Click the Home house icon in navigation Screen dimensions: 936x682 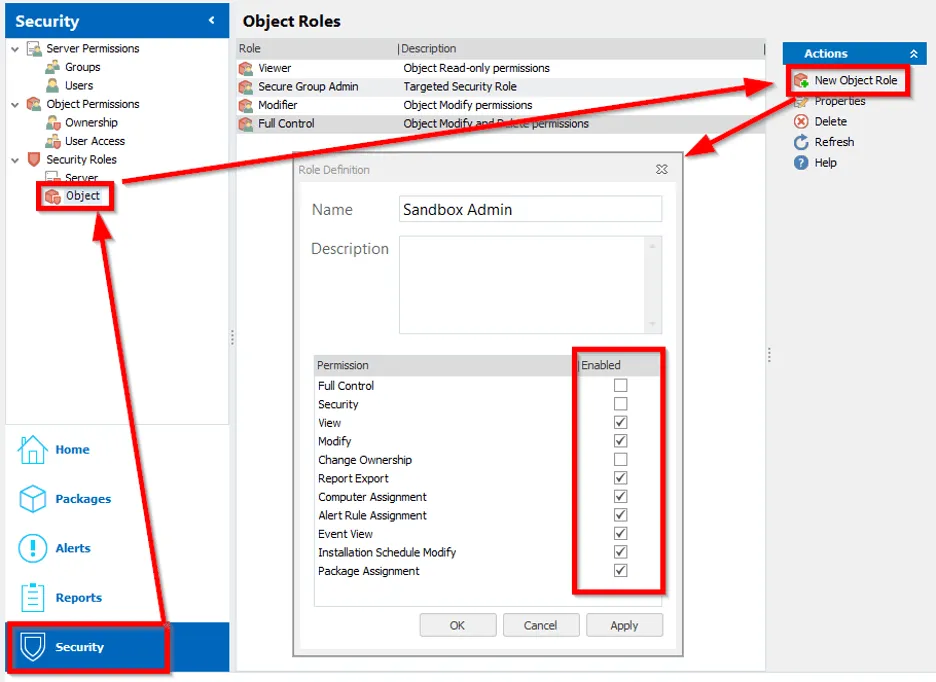point(33,450)
